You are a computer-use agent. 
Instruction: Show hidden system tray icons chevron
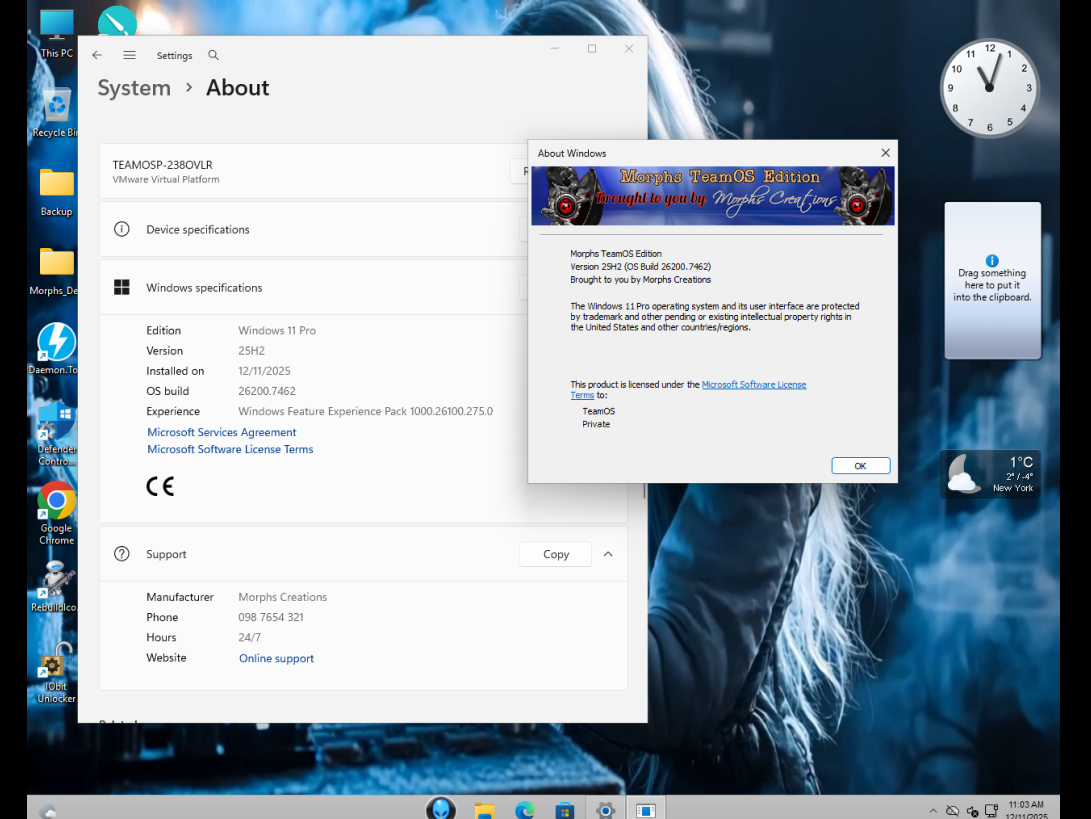tap(932, 811)
